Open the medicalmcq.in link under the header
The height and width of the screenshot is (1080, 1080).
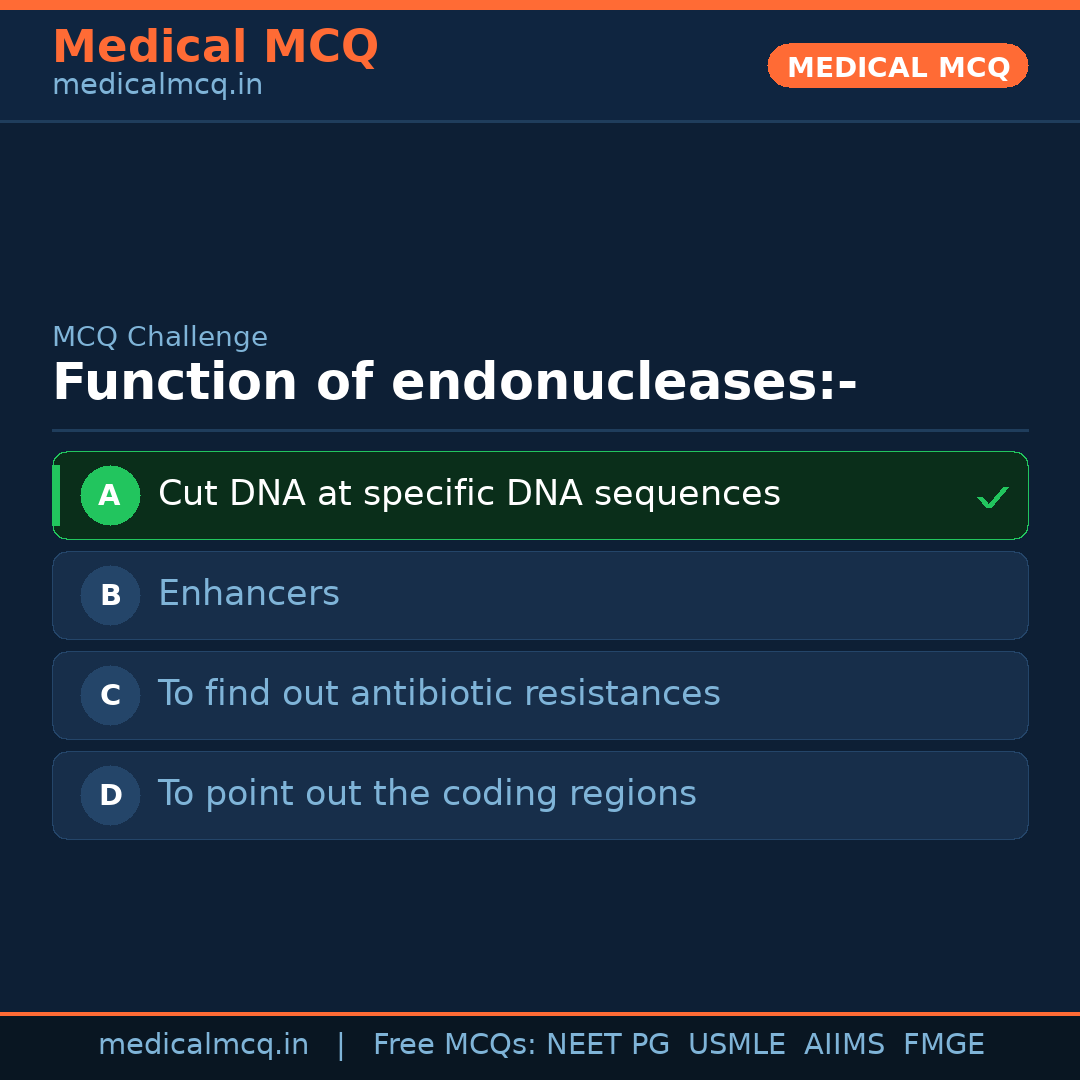point(157,85)
